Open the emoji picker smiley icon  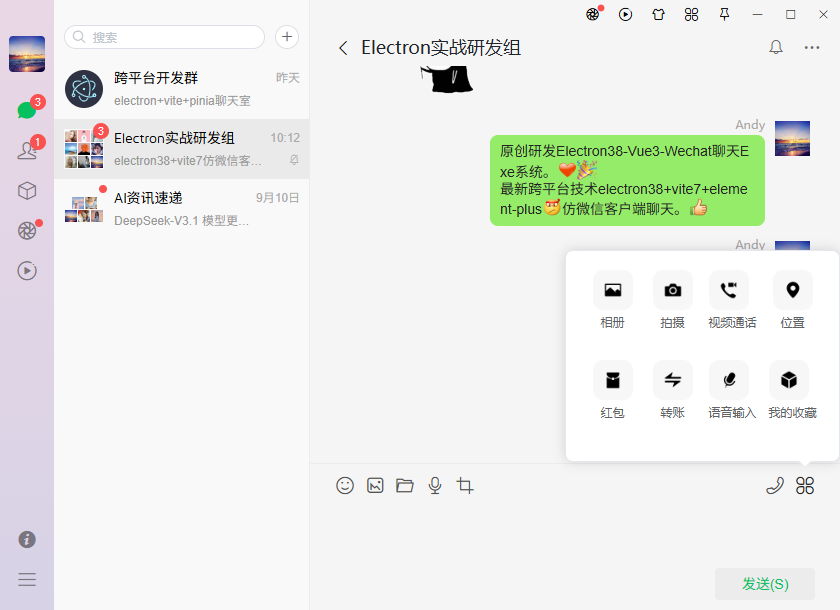tap(345, 486)
